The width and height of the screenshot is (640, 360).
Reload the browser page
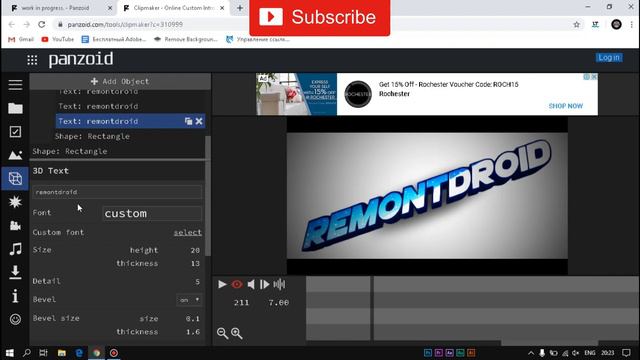coord(42,24)
